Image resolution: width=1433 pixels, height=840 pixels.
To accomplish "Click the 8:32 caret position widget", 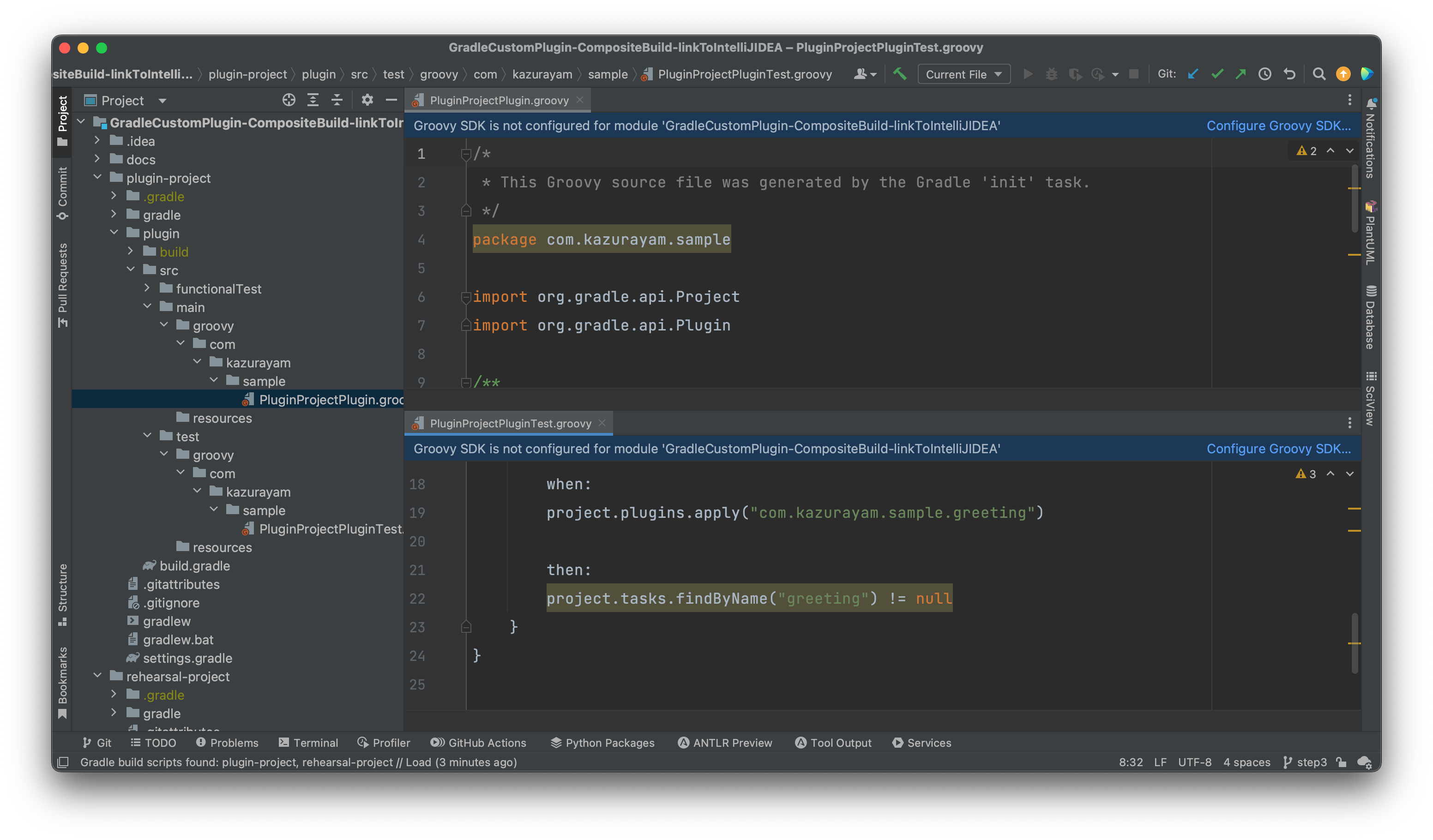I will click(1131, 762).
